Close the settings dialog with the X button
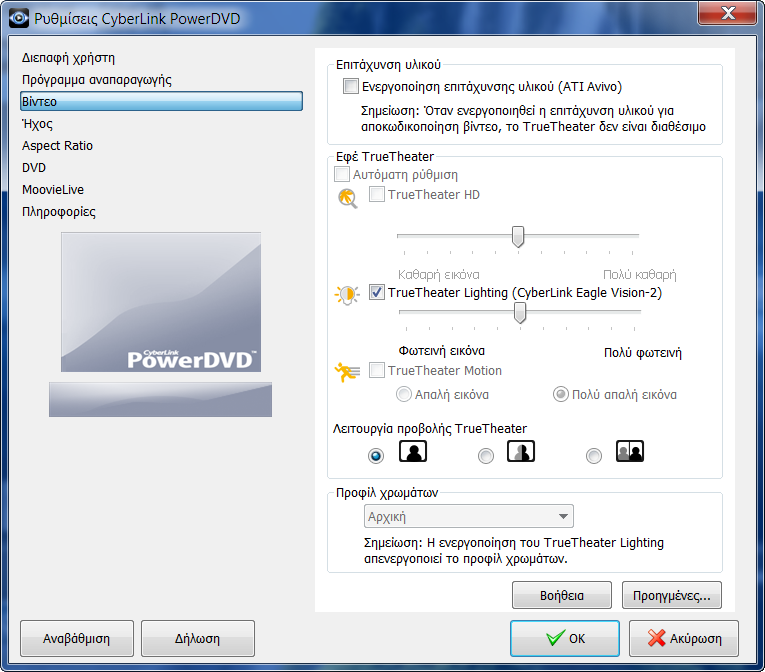 [x=727, y=13]
